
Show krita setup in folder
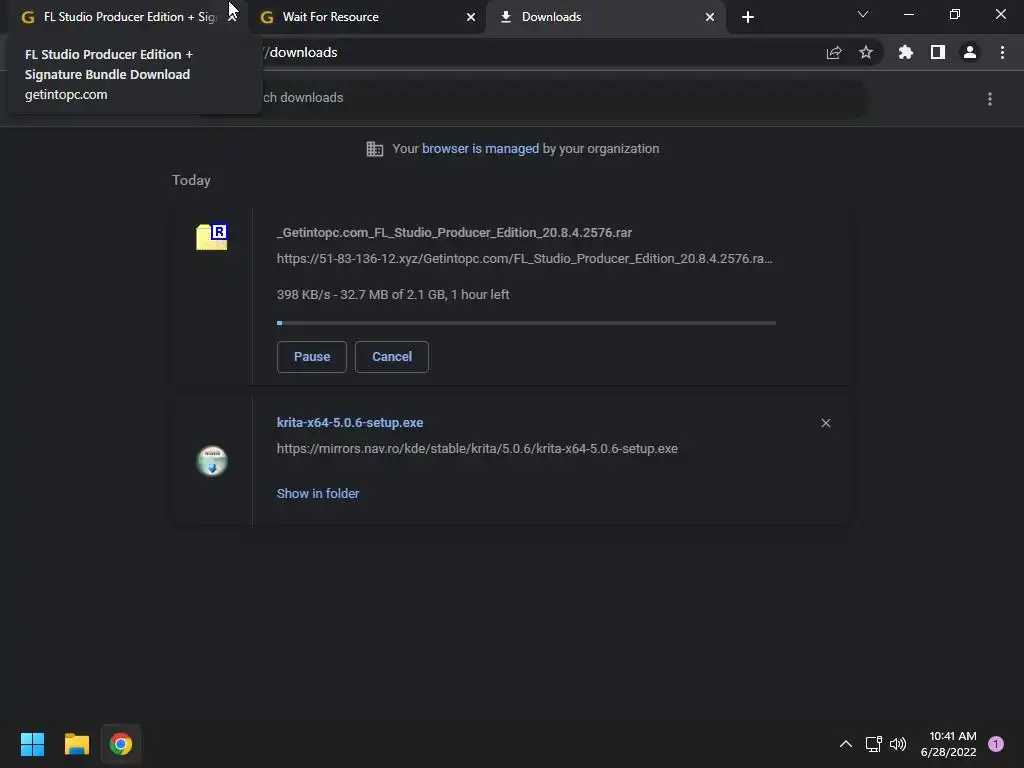[318, 494]
